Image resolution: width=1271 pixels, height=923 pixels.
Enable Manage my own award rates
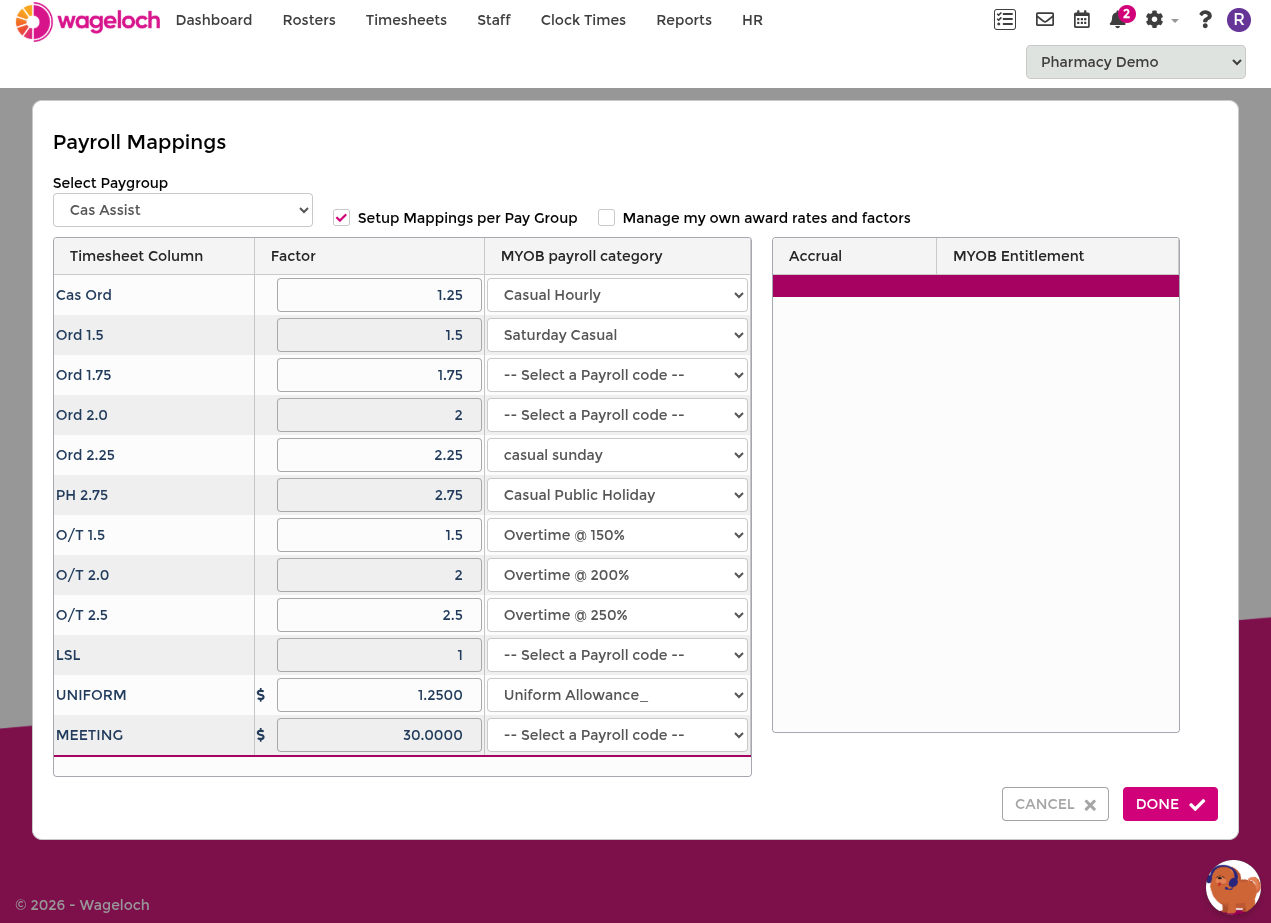click(x=606, y=217)
